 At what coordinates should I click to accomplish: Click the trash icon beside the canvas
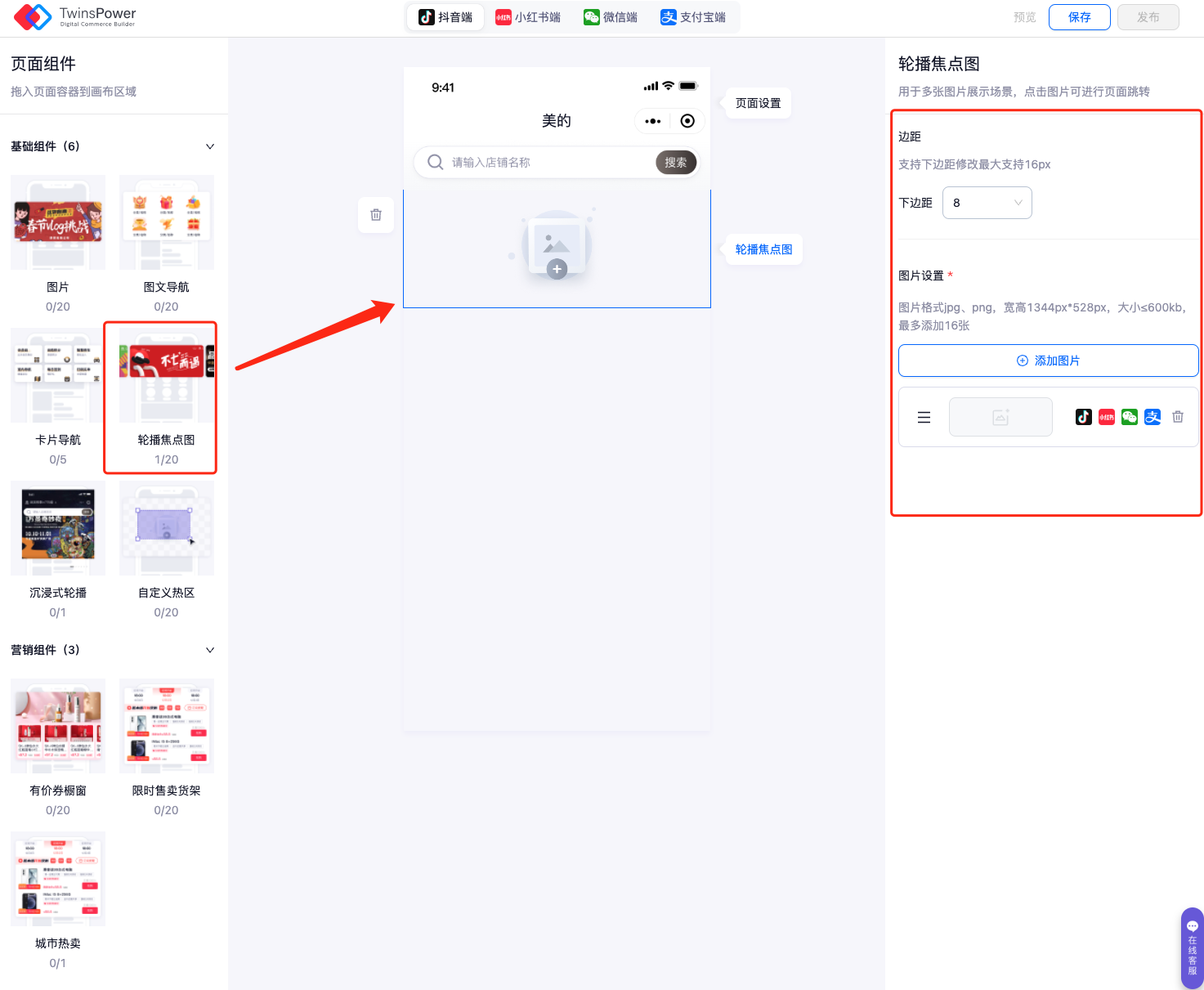[376, 215]
